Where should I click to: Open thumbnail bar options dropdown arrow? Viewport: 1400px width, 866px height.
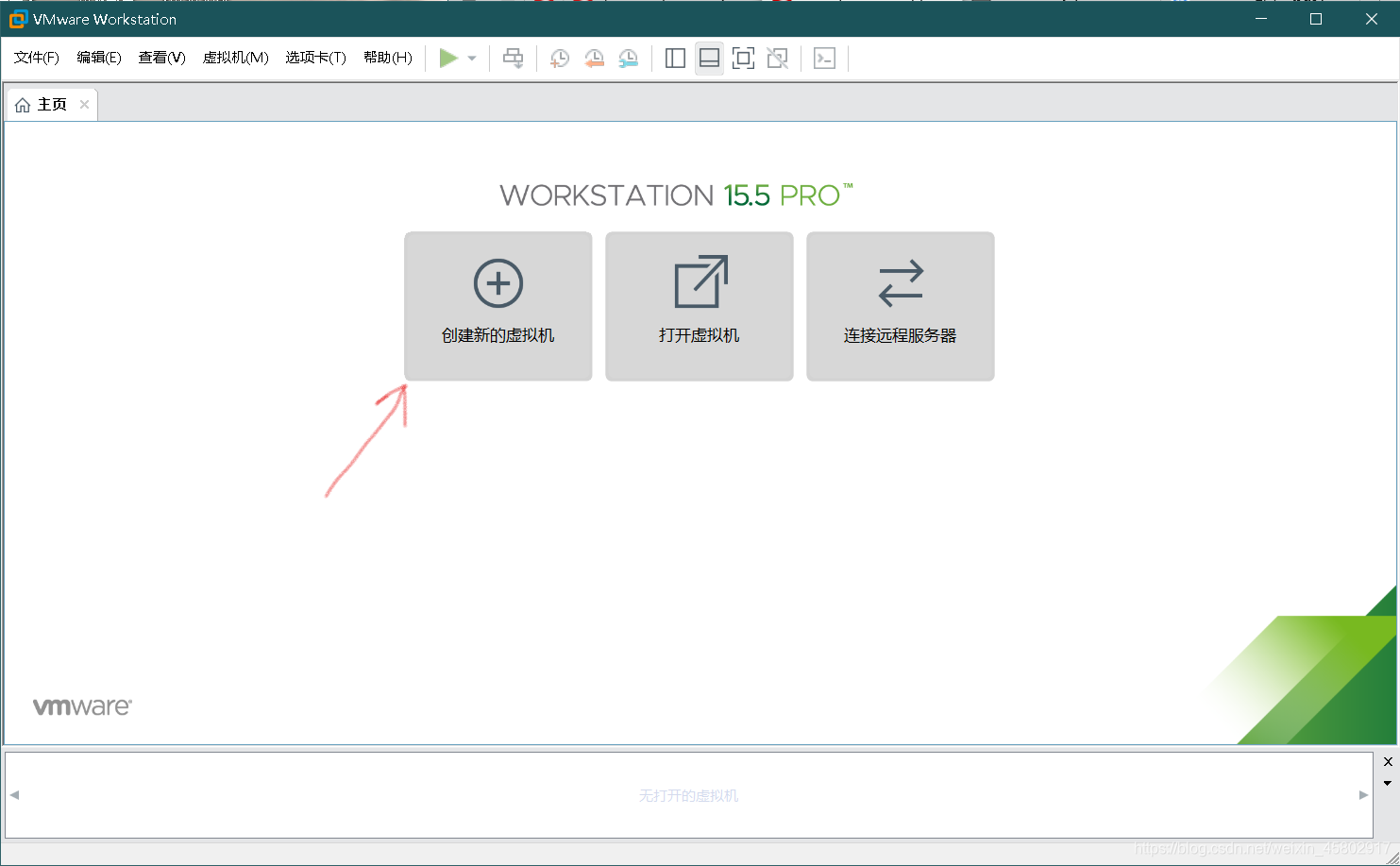point(1388,783)
